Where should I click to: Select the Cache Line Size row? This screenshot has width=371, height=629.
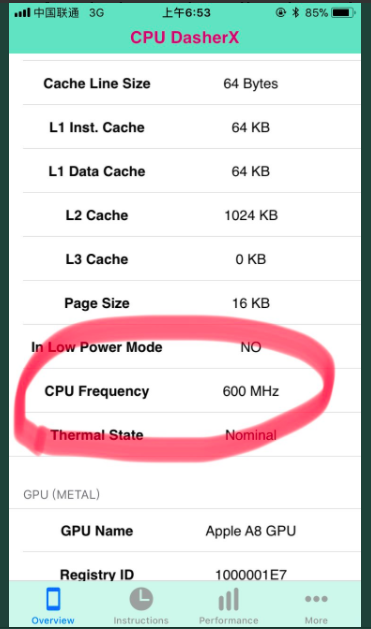[185, 83]
